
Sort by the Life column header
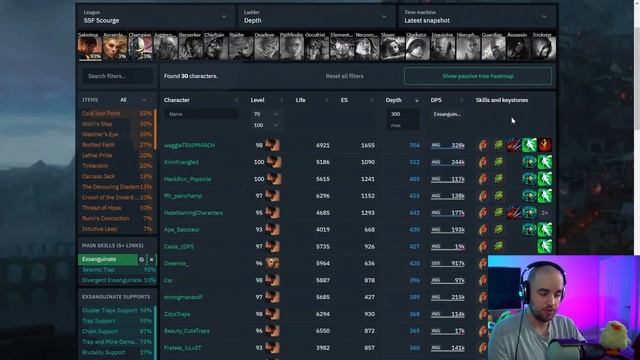[312, 100]
